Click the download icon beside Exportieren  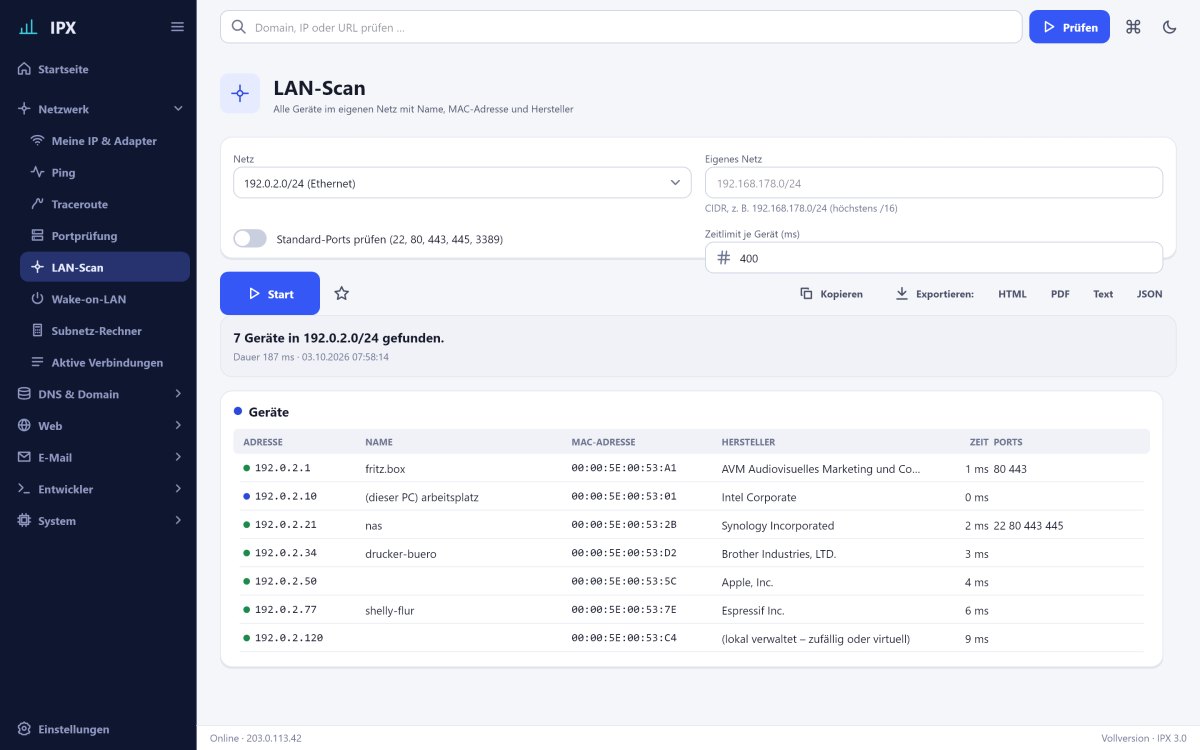coord(901,294)
